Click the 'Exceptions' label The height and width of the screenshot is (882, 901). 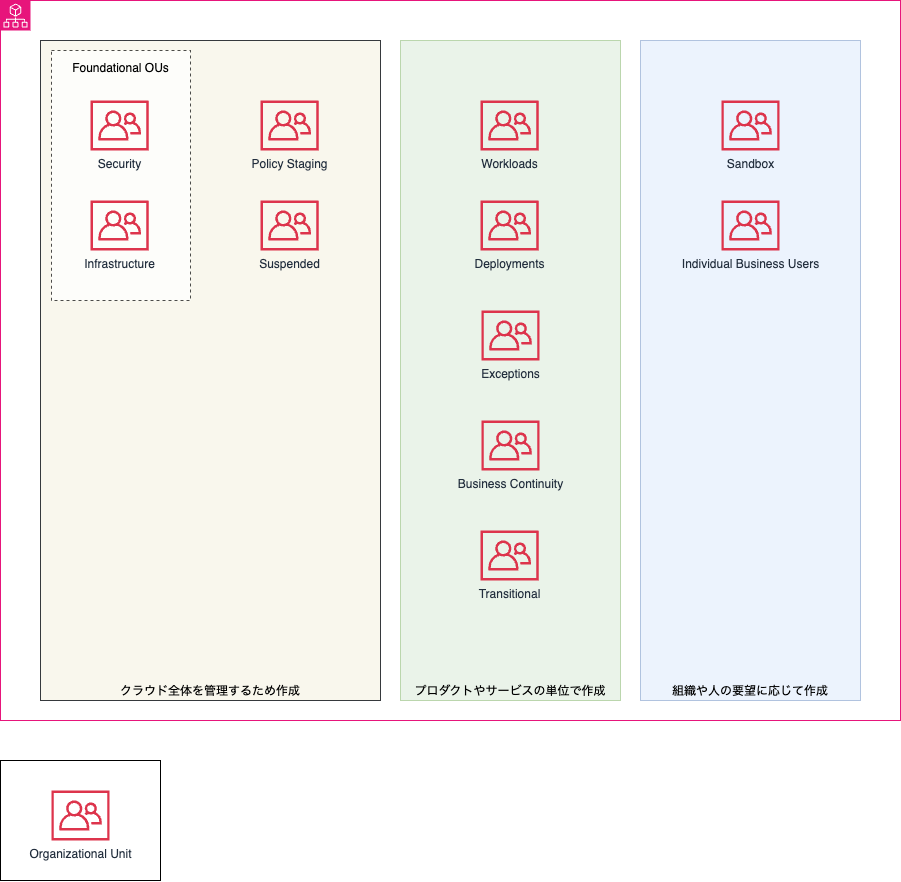(x=510, y=374)
